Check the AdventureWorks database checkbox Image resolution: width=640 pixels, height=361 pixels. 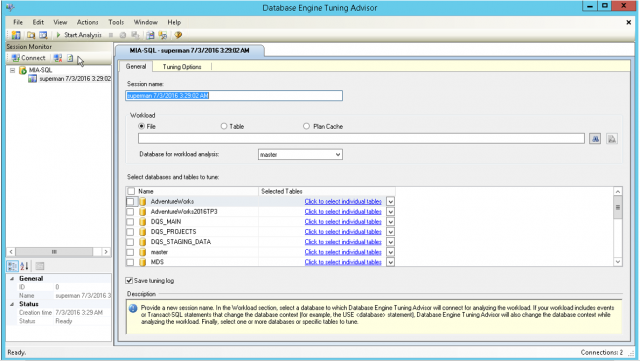[130, 201]
